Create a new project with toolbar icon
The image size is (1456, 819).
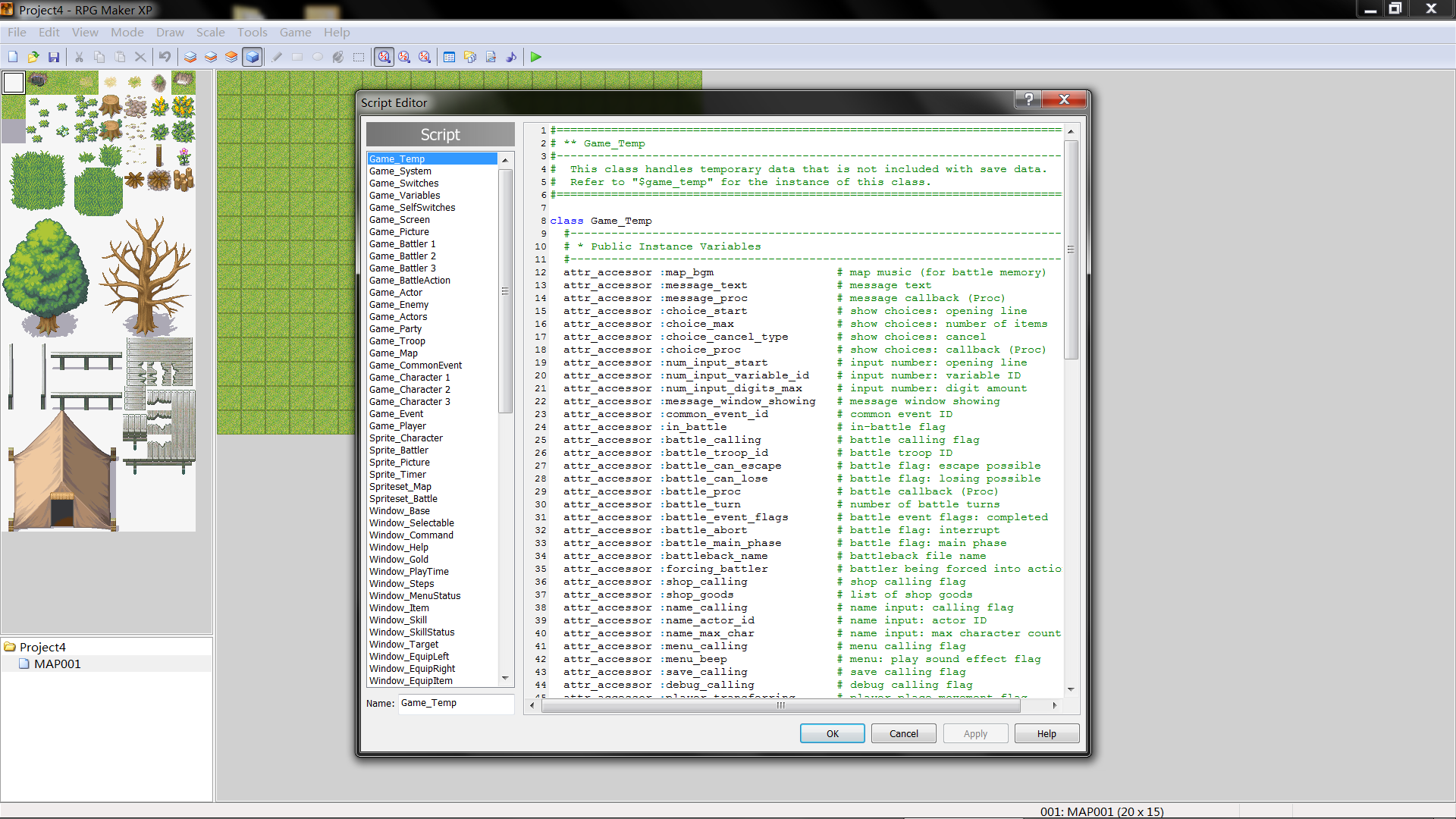pos(13,57)
